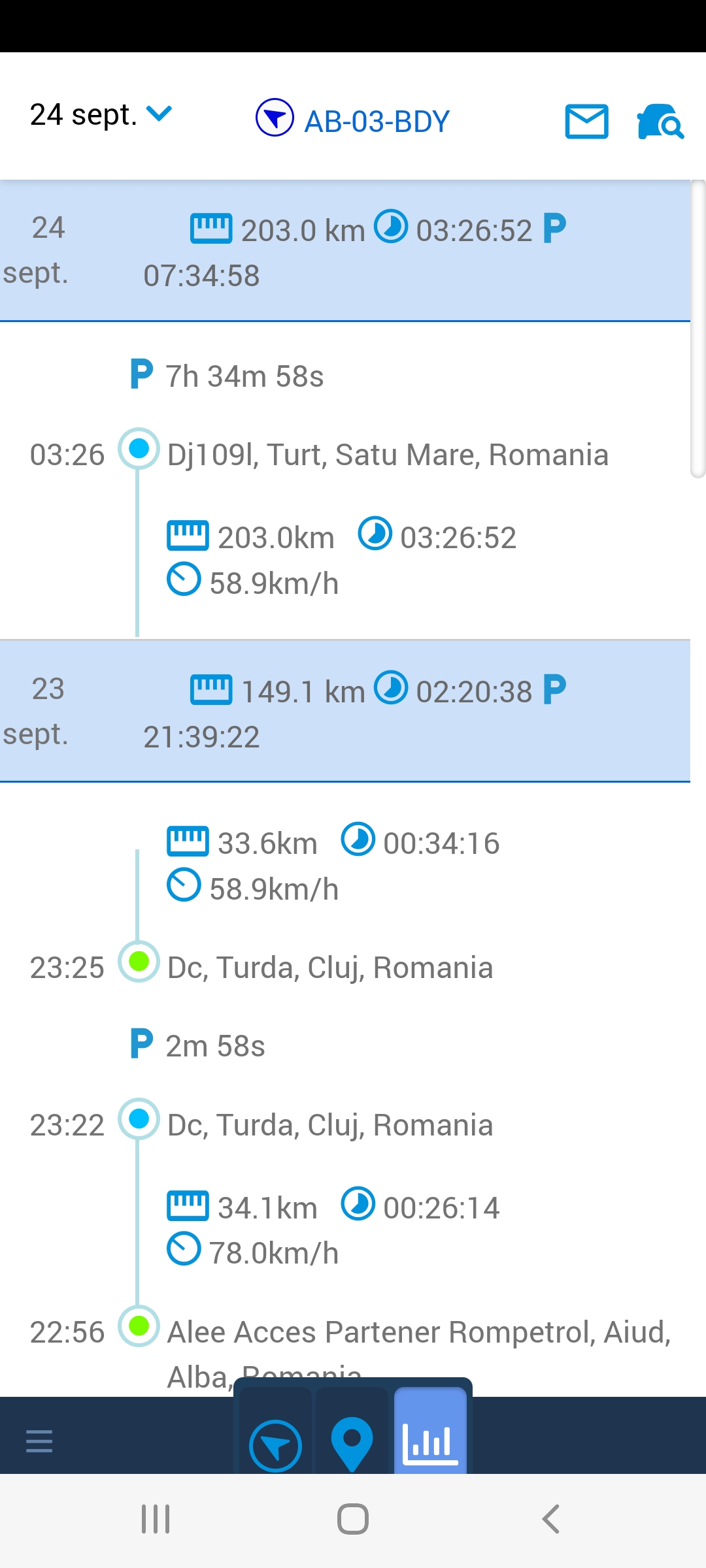Tap the 23:25 green start marker
This screenshot has height=1568, width=706.
139,962
